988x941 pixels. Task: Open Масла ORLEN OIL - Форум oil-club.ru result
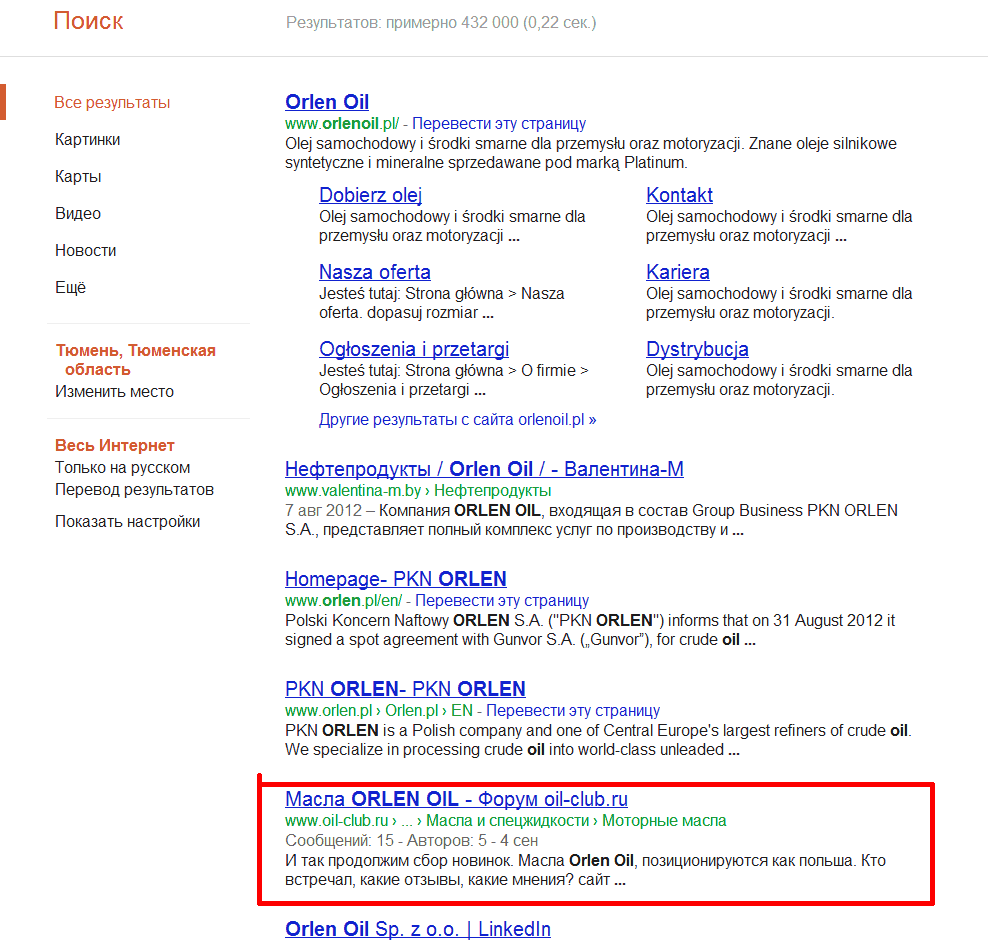coord(456,799)
